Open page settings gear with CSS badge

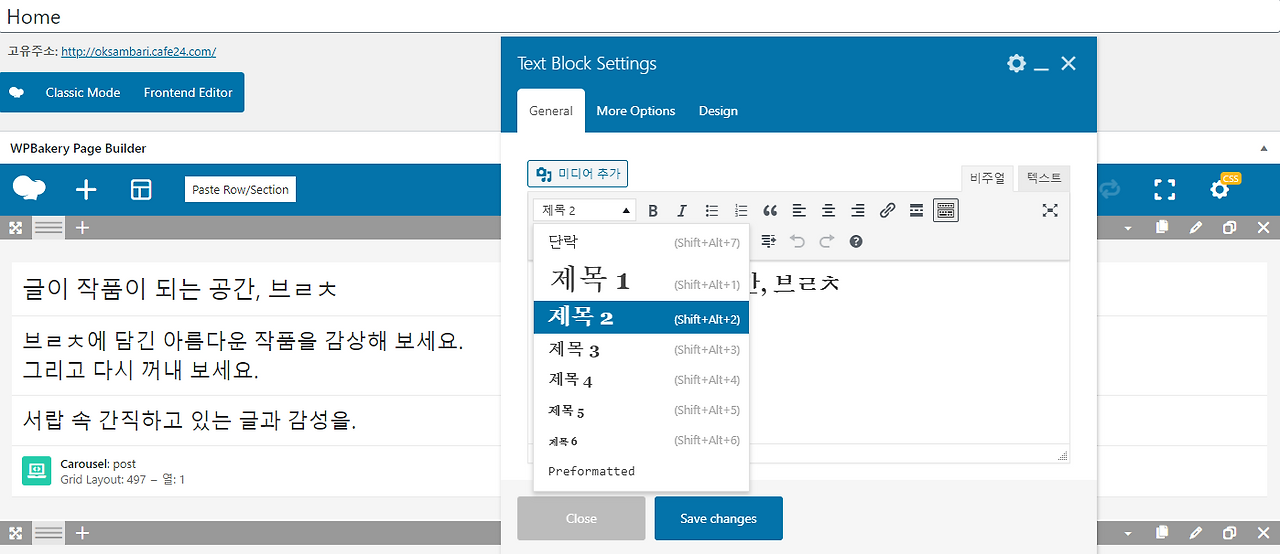(1220, 188)
